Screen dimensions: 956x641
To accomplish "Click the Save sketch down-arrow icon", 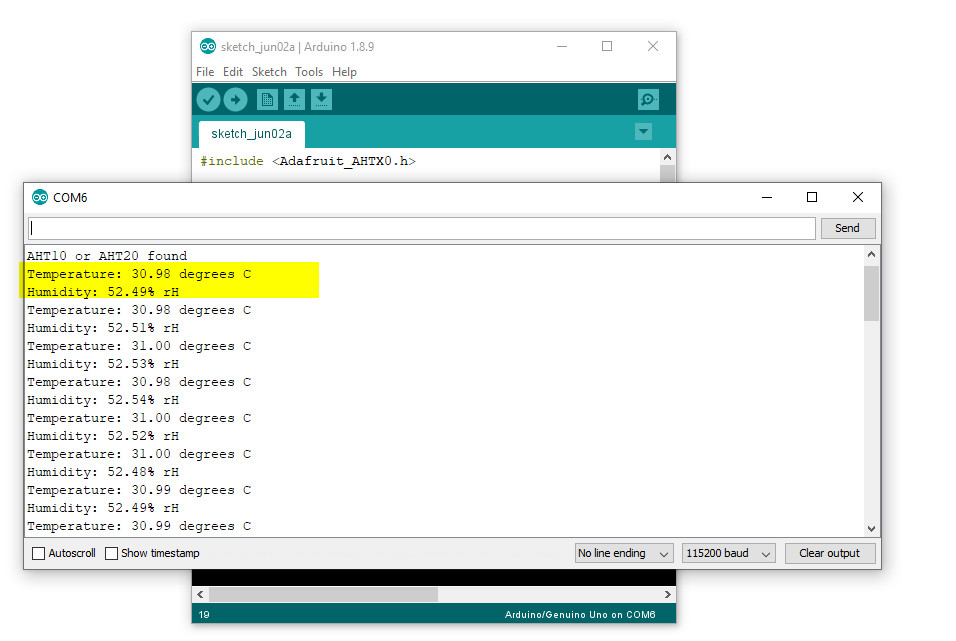I will [321, 99].
